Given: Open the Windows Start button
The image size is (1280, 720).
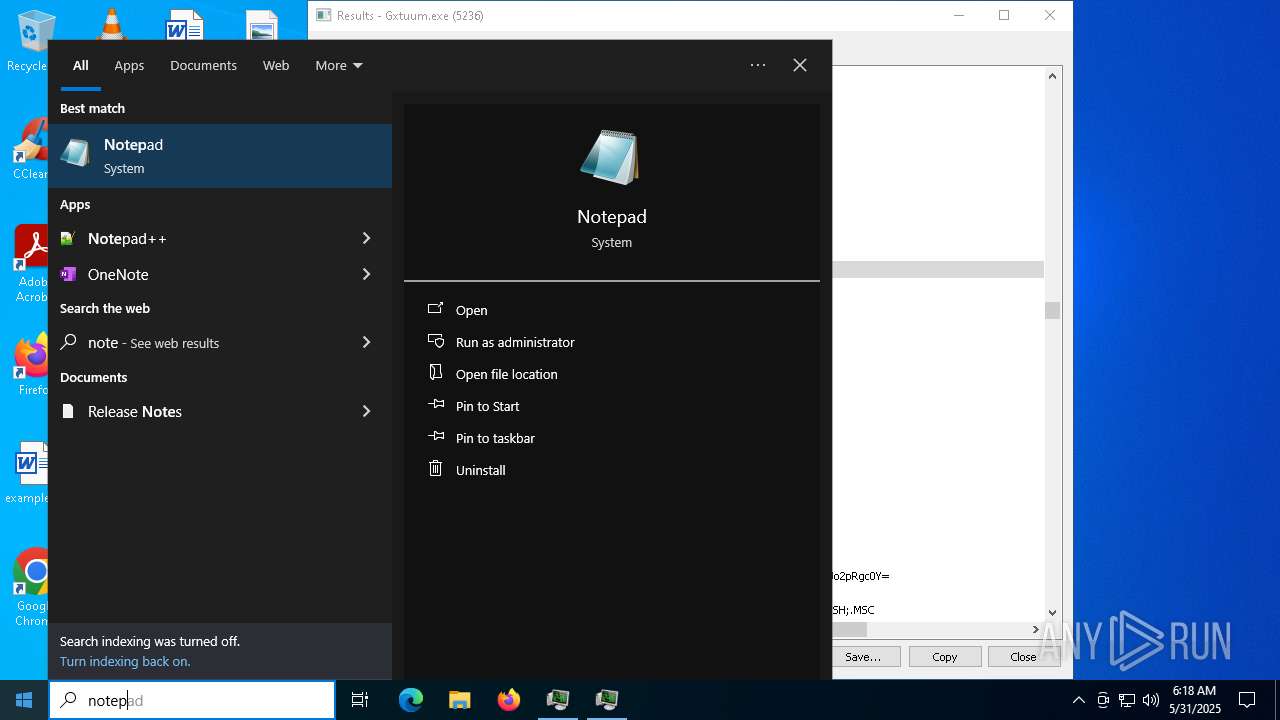Looking at the screenshot, I should pyautogui.click(x=24, y=700).
